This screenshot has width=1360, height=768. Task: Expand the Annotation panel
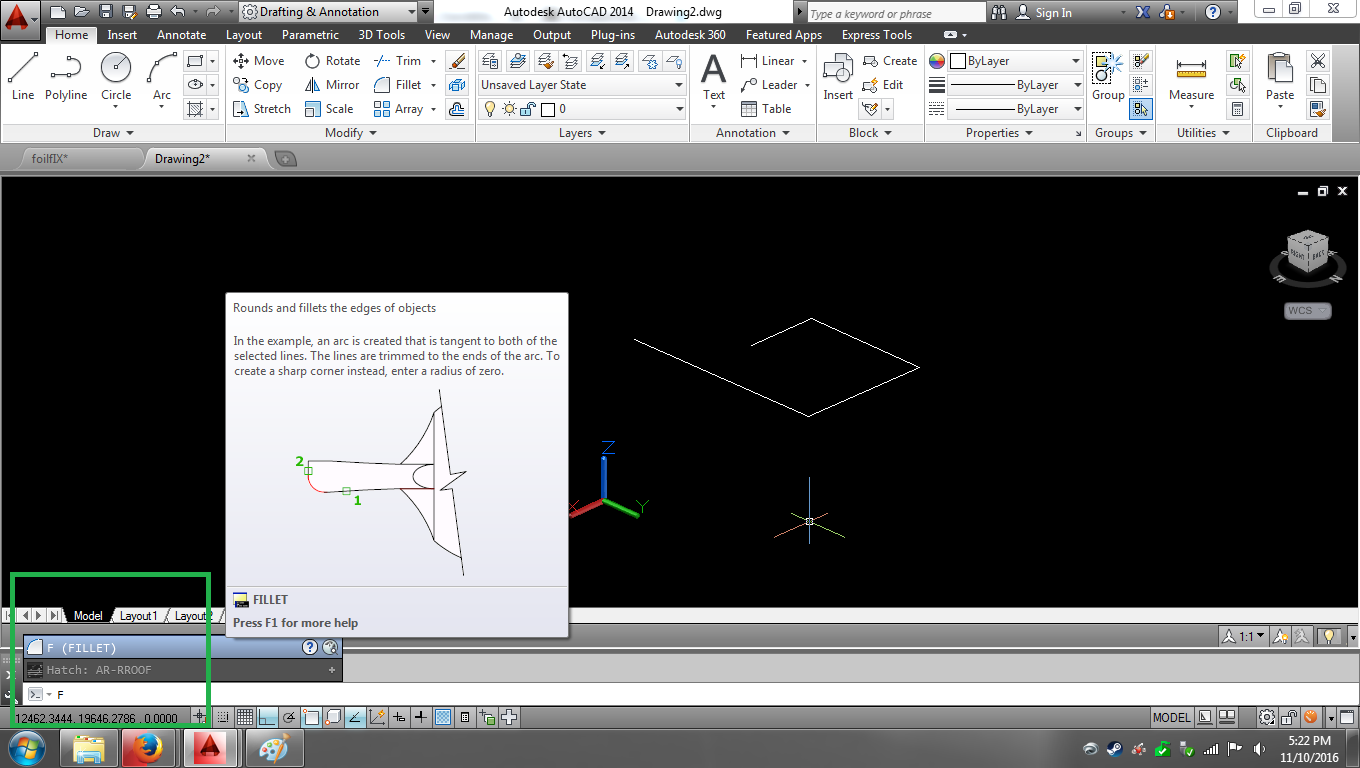click(753, 133)
